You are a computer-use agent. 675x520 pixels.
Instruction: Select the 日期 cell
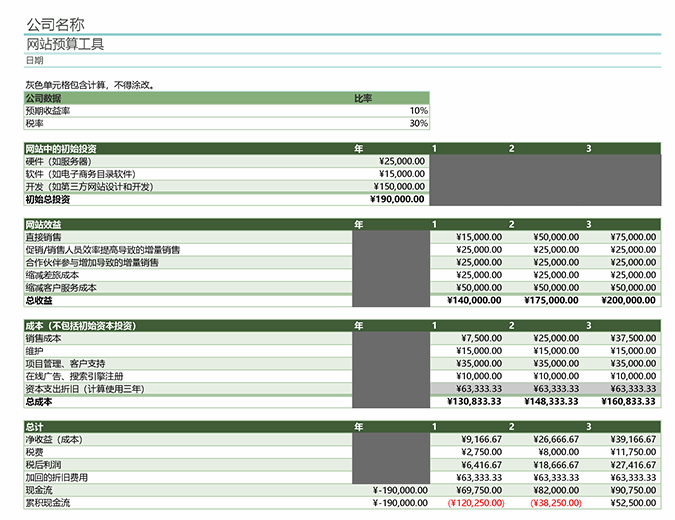pyautogui.click(x=34, y=60)
